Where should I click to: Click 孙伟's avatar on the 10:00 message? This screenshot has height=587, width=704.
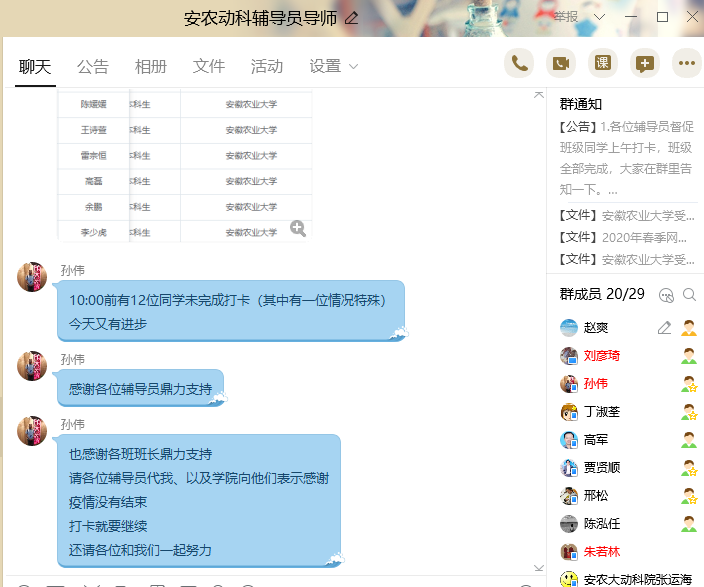32,277
